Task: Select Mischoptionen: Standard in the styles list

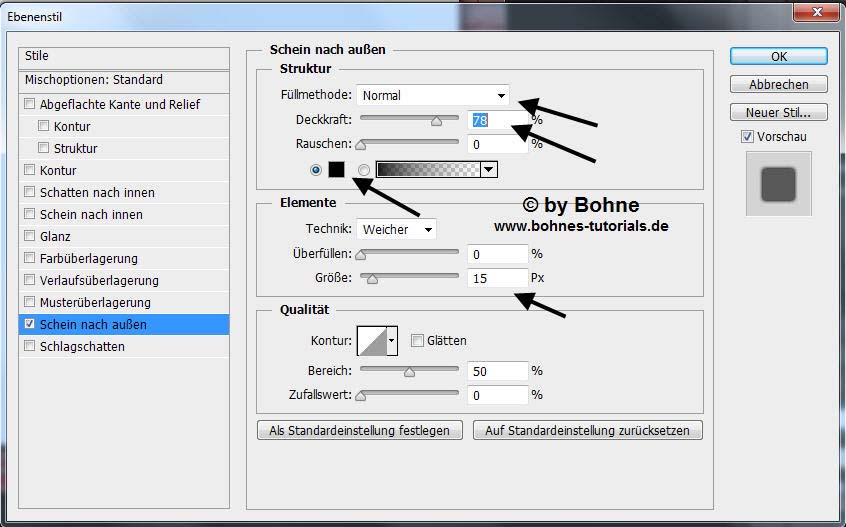Action: coord(95,80)
